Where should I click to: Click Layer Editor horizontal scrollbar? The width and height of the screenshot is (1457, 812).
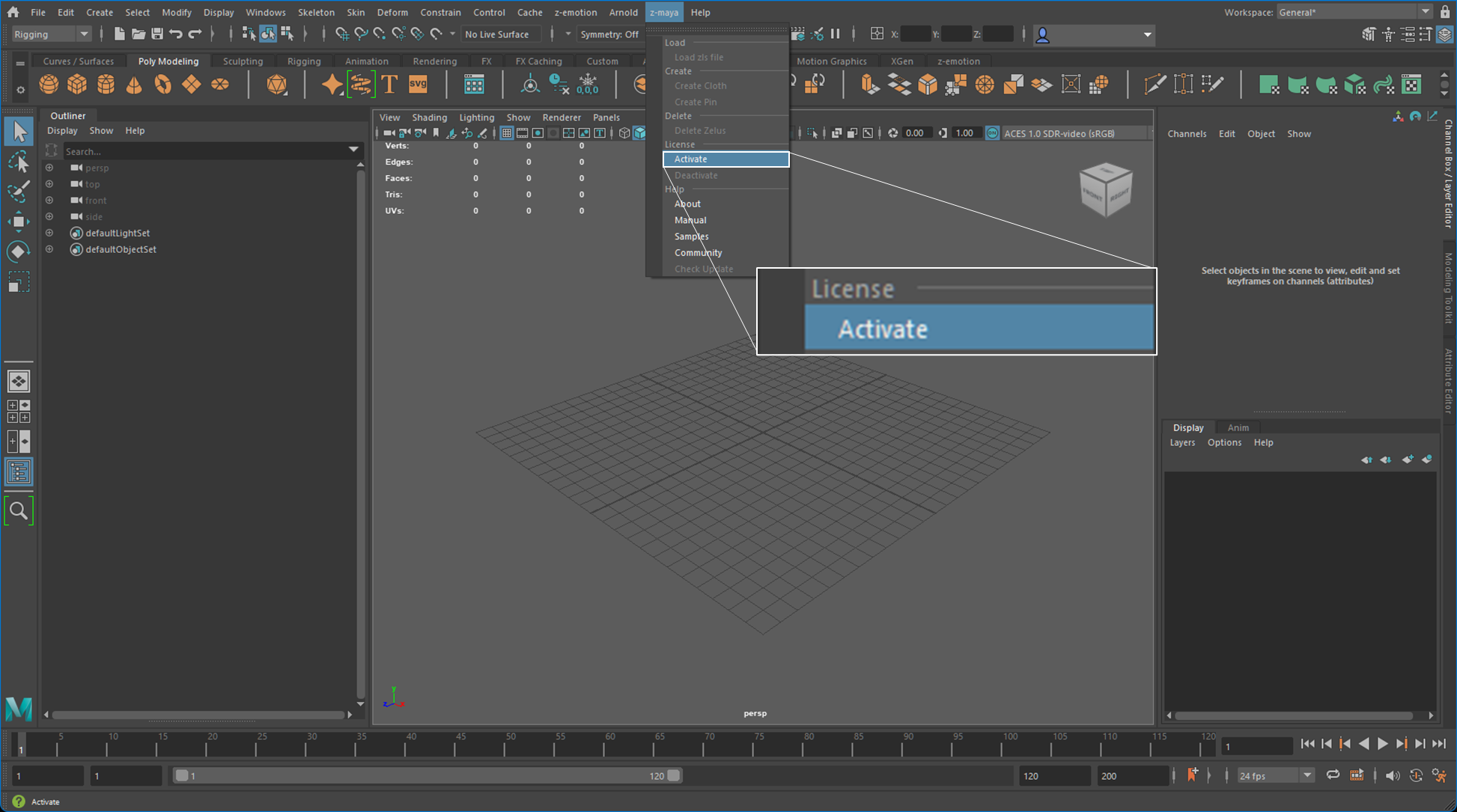tap(1294, 715)
